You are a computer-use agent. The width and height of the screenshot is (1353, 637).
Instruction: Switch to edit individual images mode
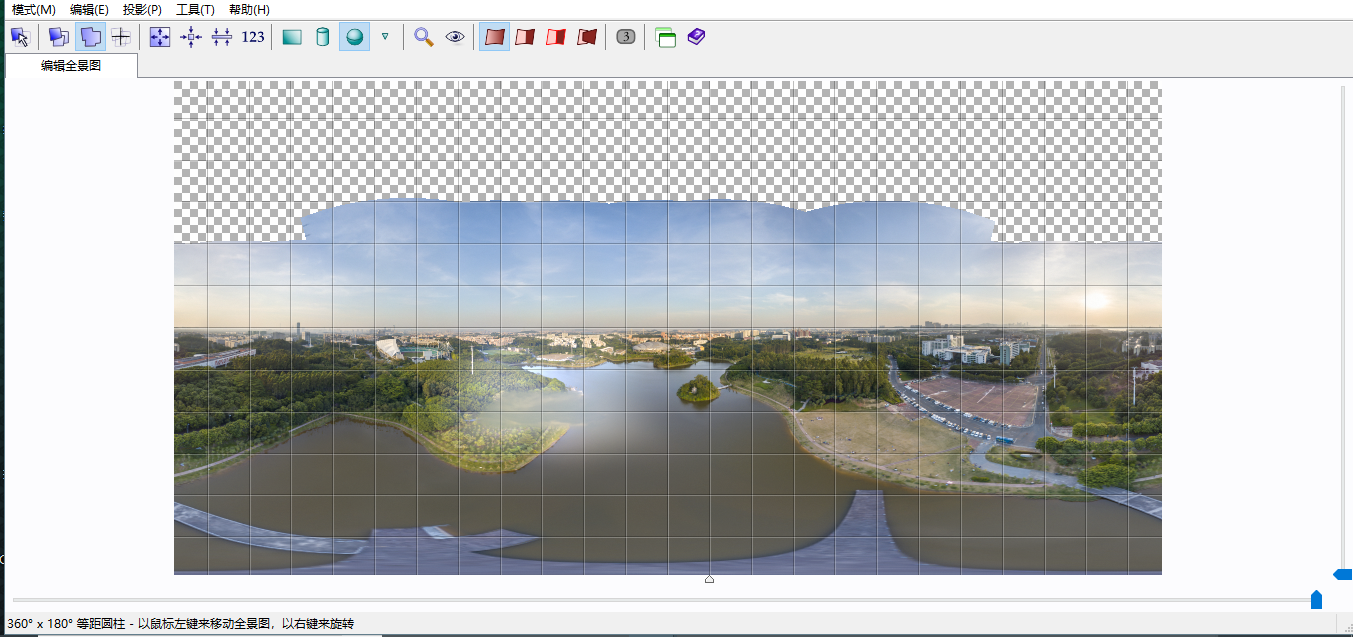pyautogui.click(x=59, y=37)
